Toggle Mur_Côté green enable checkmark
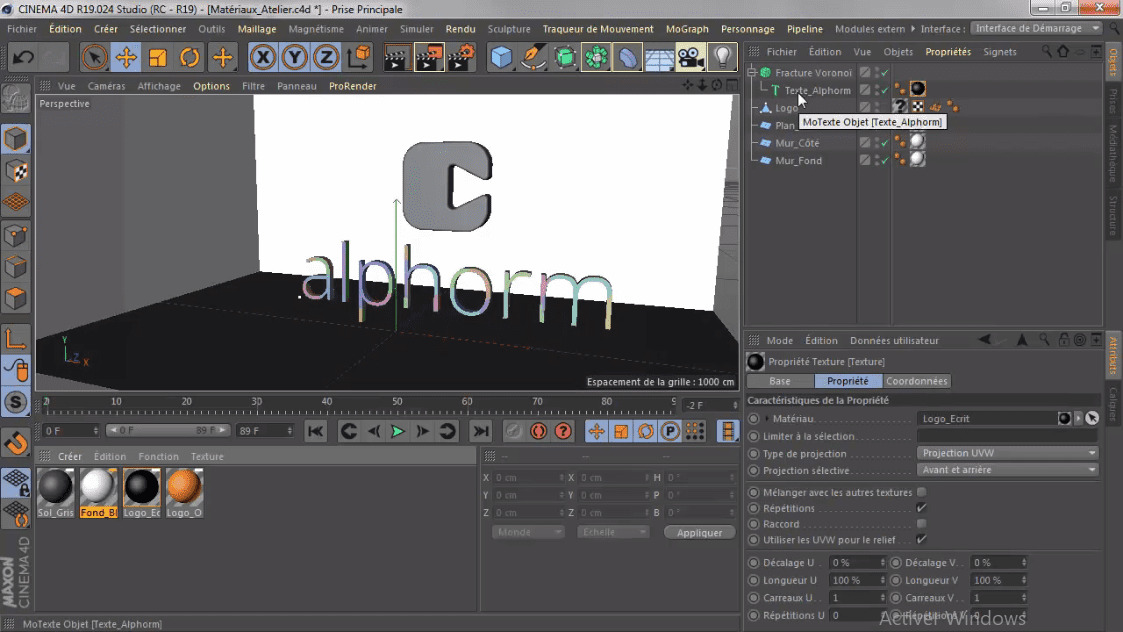The height and width of the screenshot is (632, 1123). tap(885, 143)
